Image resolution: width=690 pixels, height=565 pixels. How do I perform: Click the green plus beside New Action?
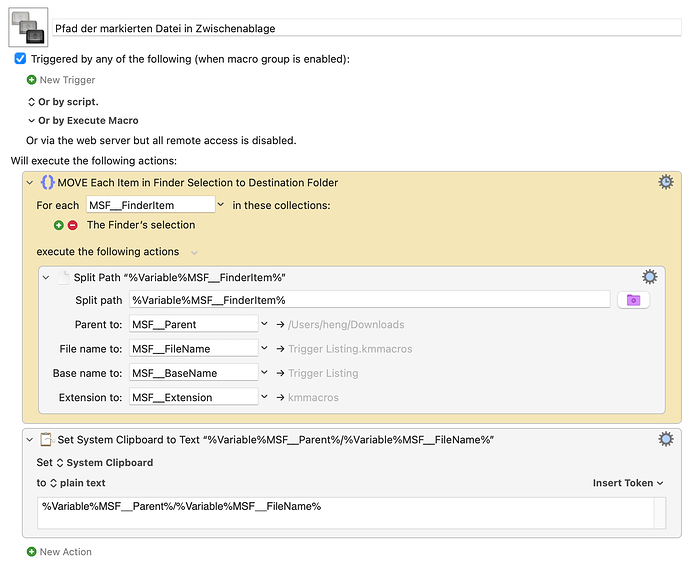coord(31,552)
